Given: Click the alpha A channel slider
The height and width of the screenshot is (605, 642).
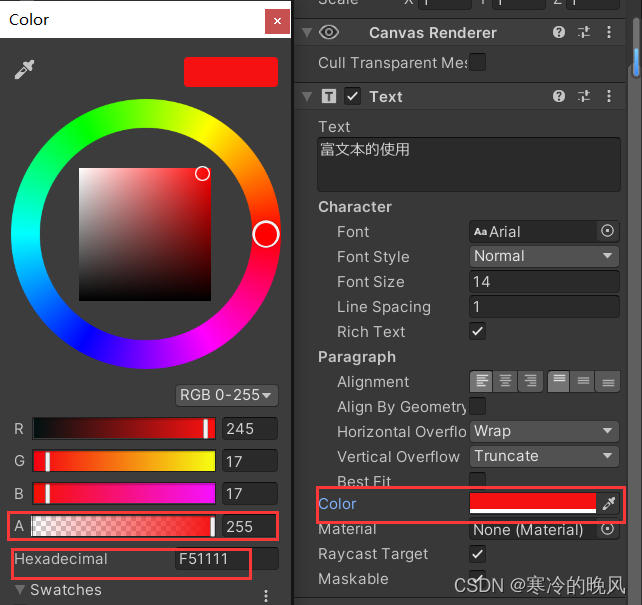Looking at the screenshot, I should (x=124, y=526).
